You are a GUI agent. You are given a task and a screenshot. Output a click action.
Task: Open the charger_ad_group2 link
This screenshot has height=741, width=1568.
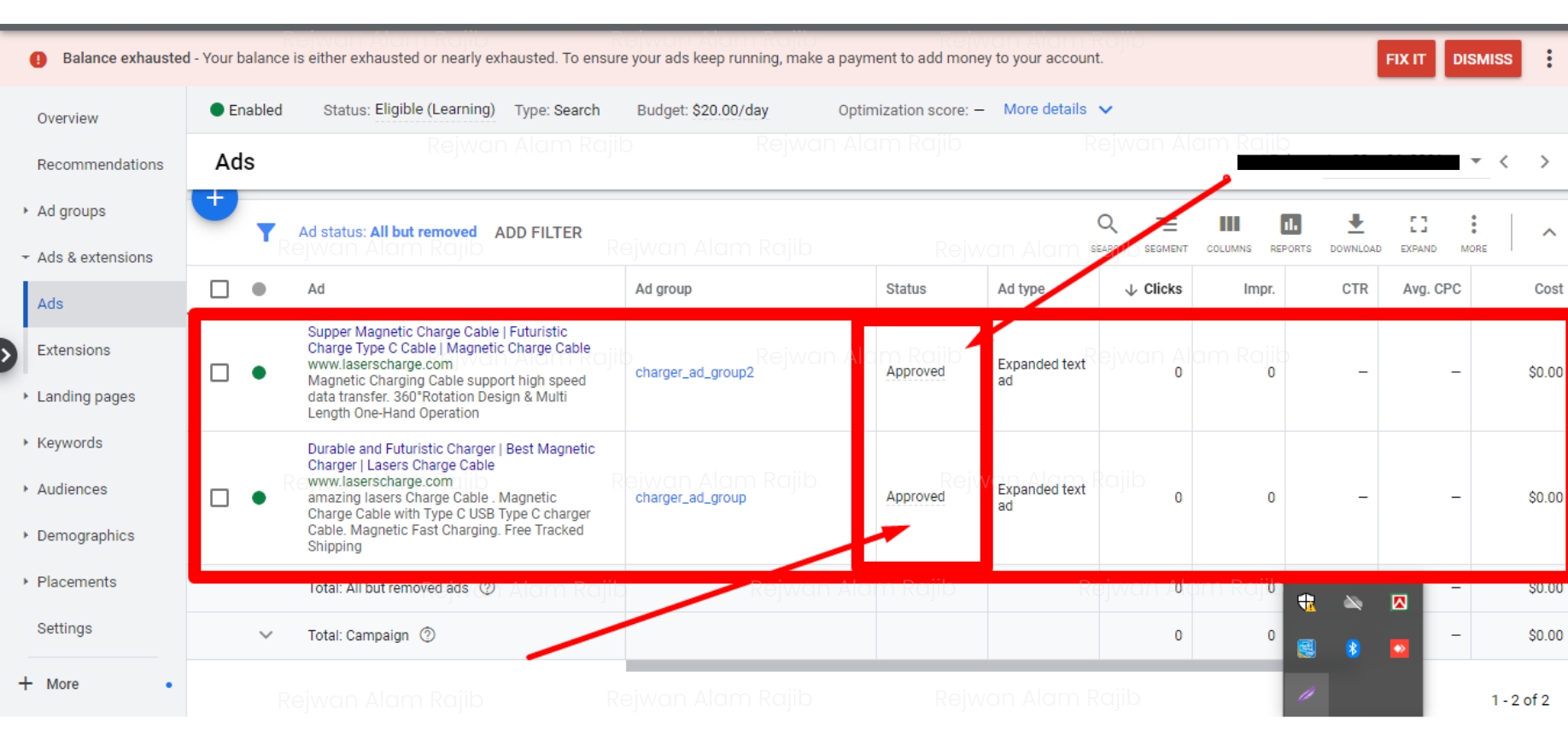[694, 372]
